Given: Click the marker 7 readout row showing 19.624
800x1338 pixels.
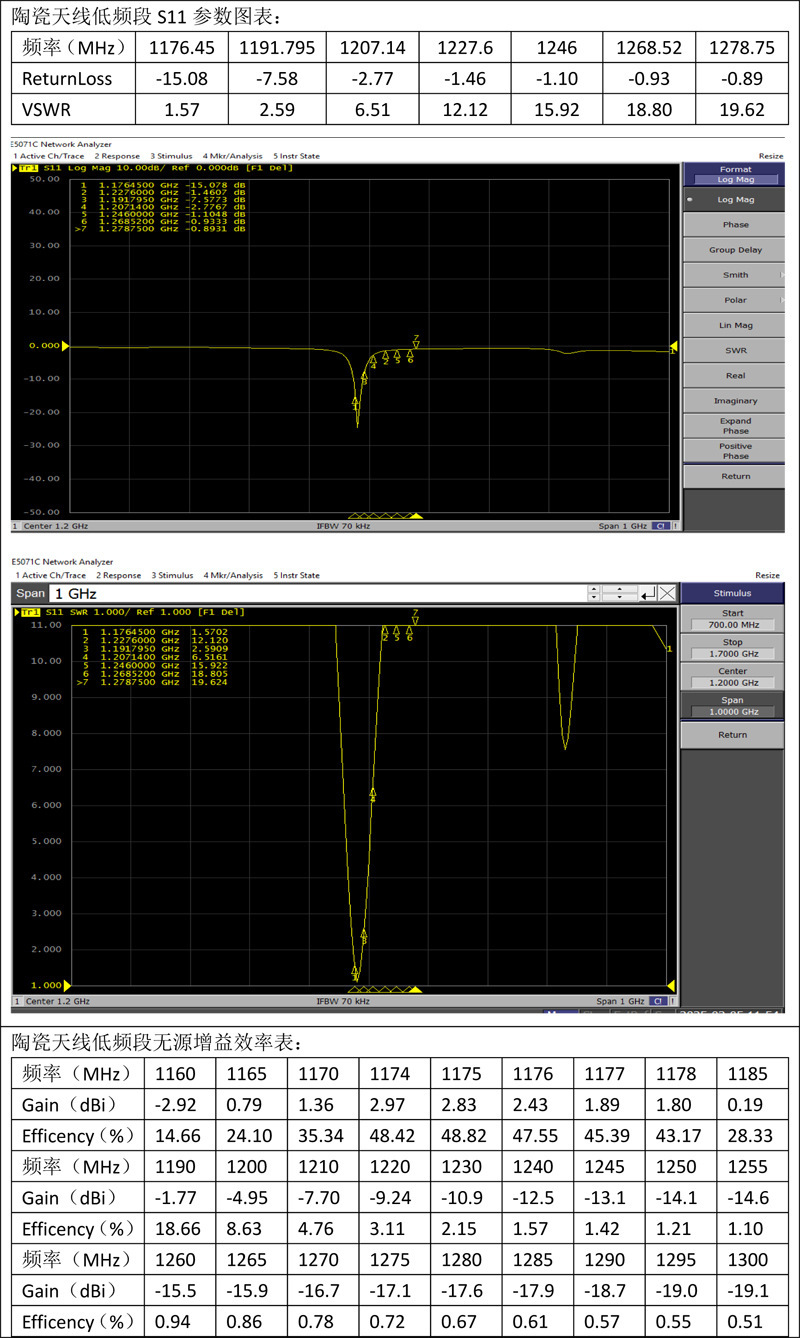Looking at the screenshot, I should click(x=152, y=682).
